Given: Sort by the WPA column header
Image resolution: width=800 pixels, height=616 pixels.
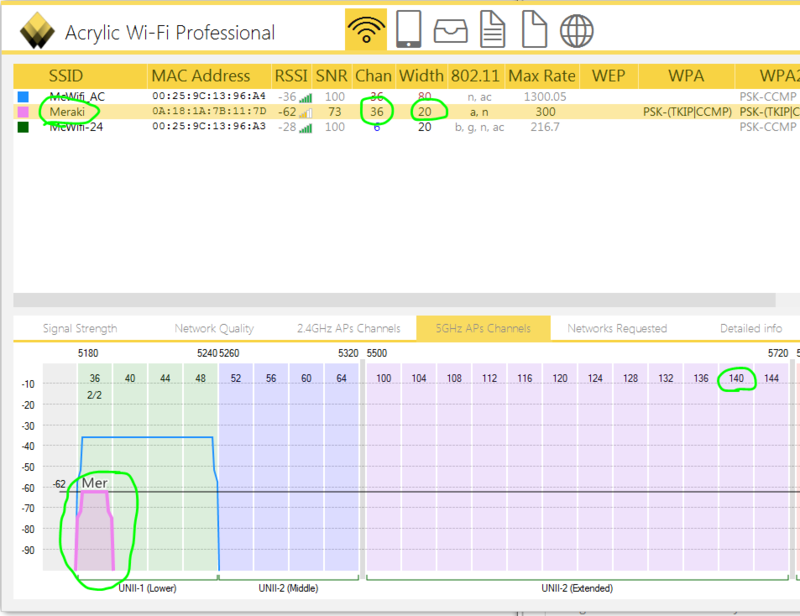Looking at the screenshot, I should pos(686,76).
